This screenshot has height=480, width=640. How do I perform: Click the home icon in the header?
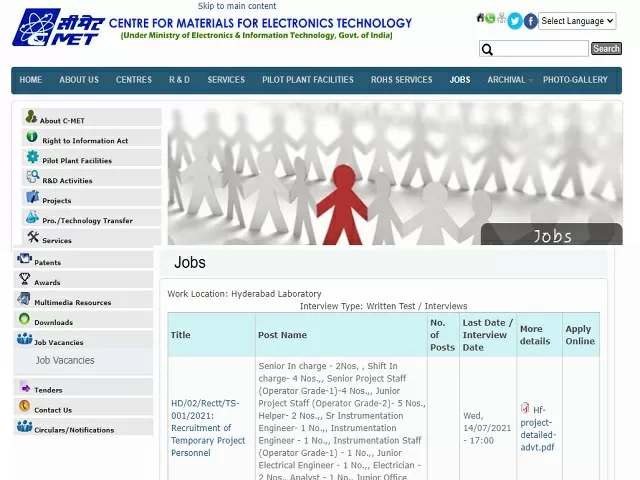point(480,18)
